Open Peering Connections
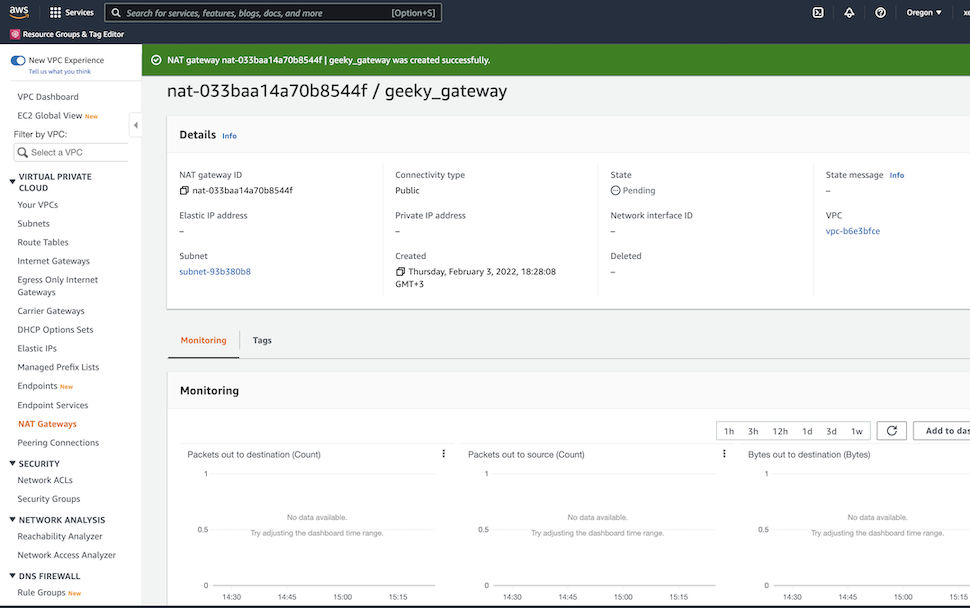Screen dimensions: 970x608 [x=58, y=443]
